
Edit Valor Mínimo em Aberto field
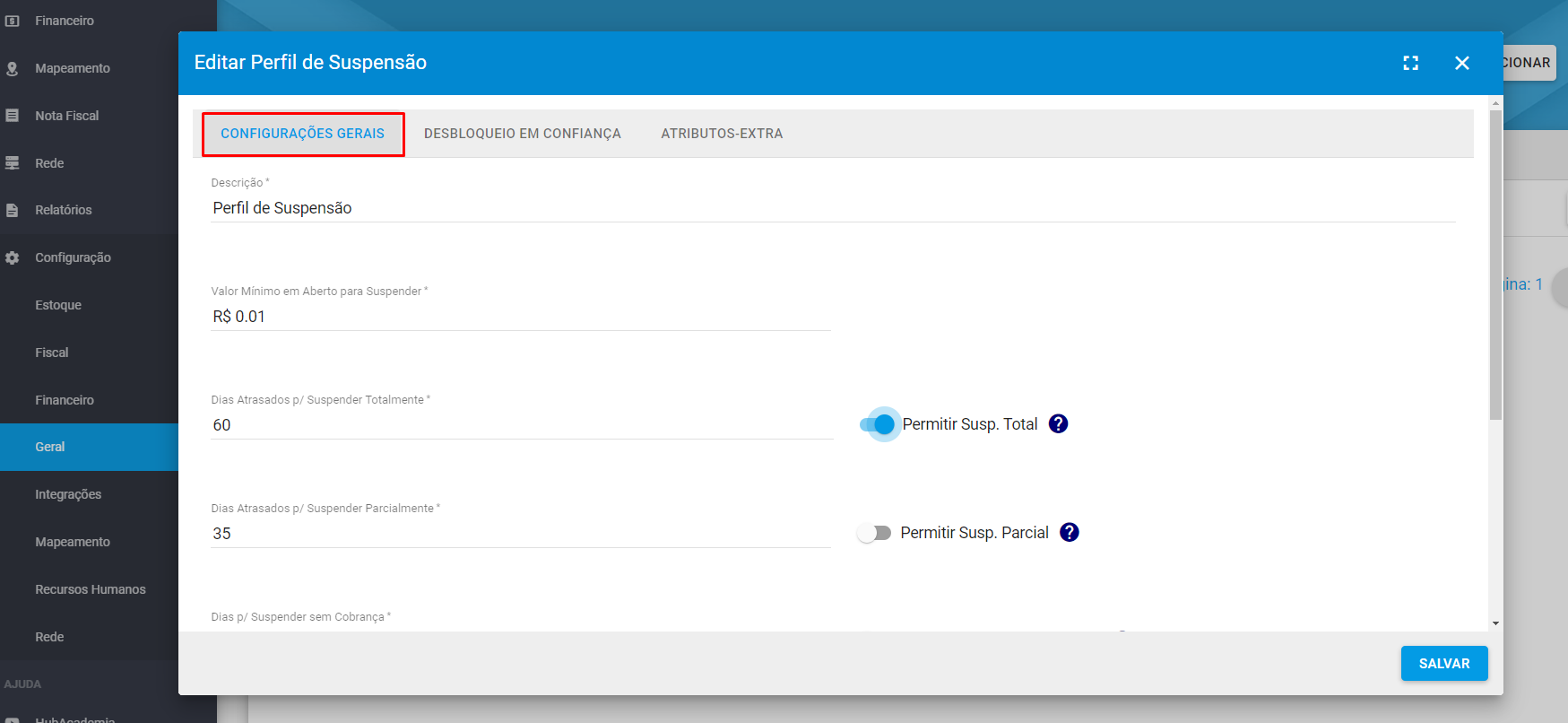[x=521, y=317]
